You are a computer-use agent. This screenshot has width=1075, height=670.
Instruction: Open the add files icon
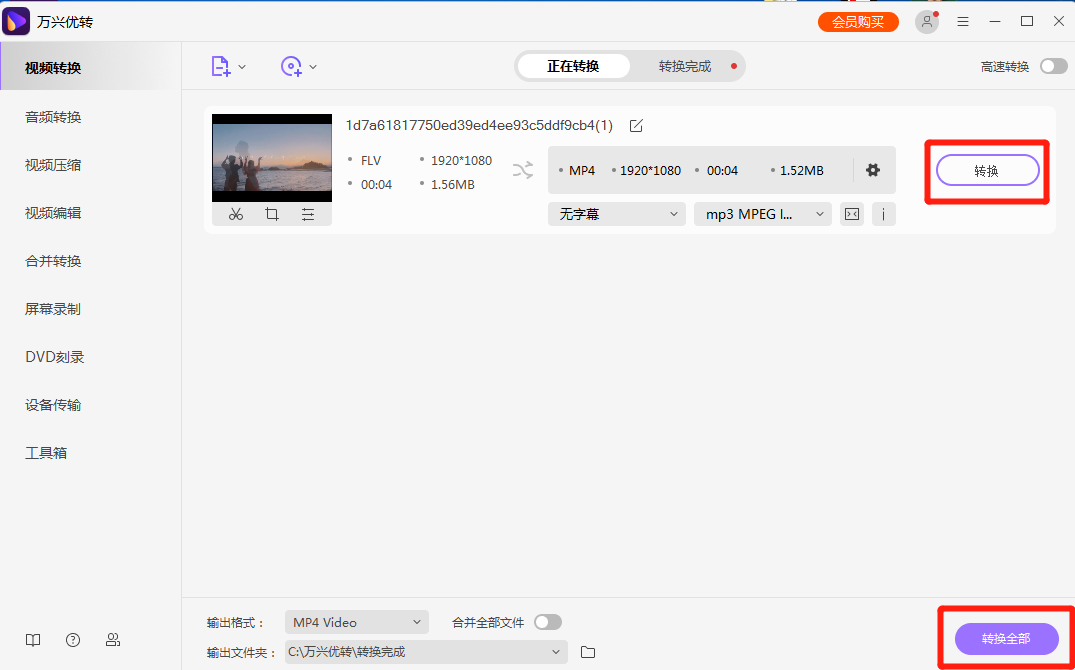point(221,66)
